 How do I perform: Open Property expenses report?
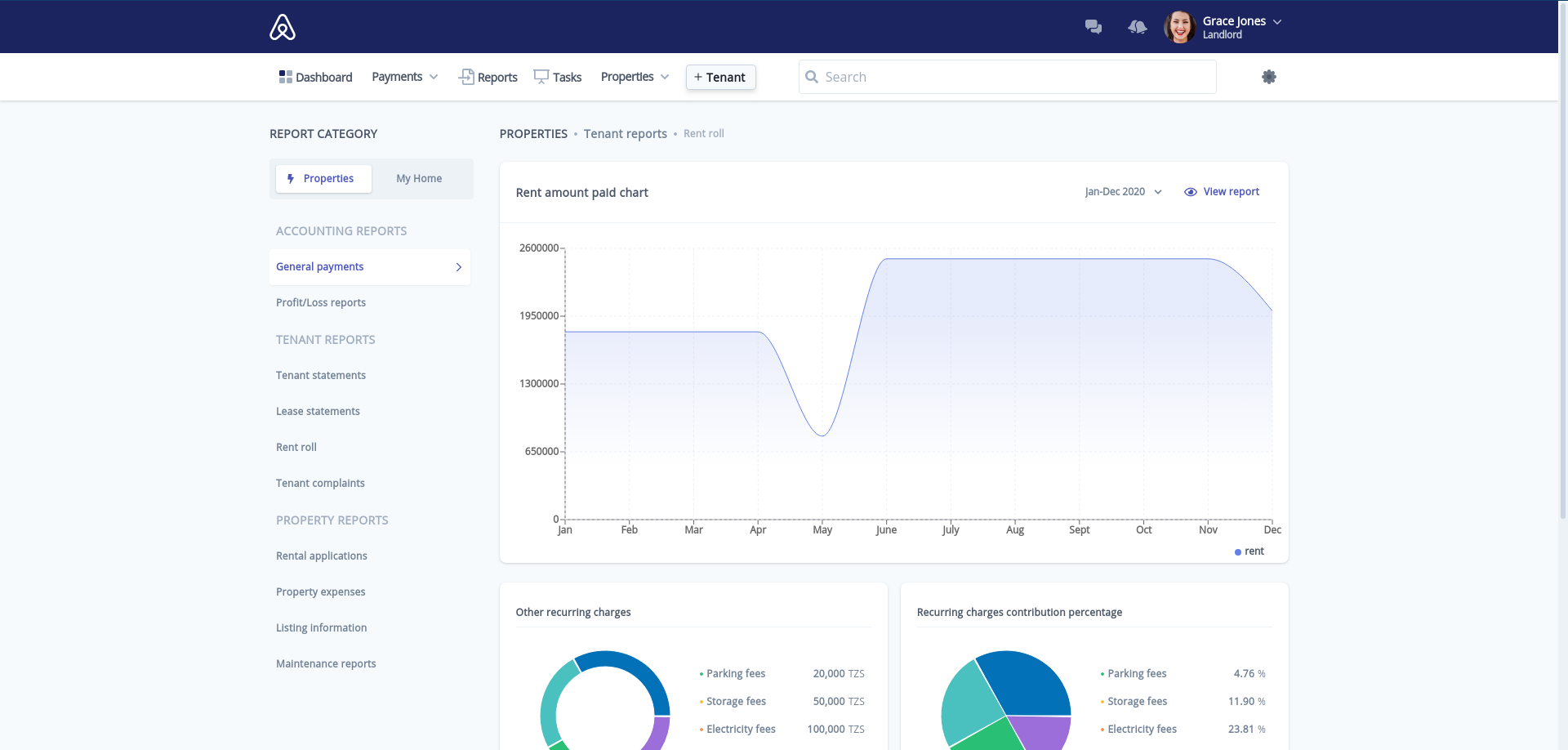(x=321, y=592)
